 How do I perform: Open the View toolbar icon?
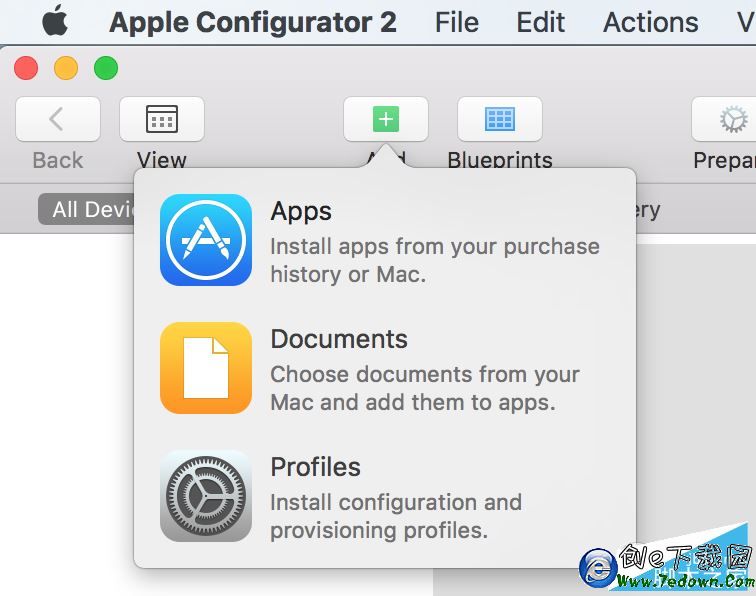pos(161,119)
